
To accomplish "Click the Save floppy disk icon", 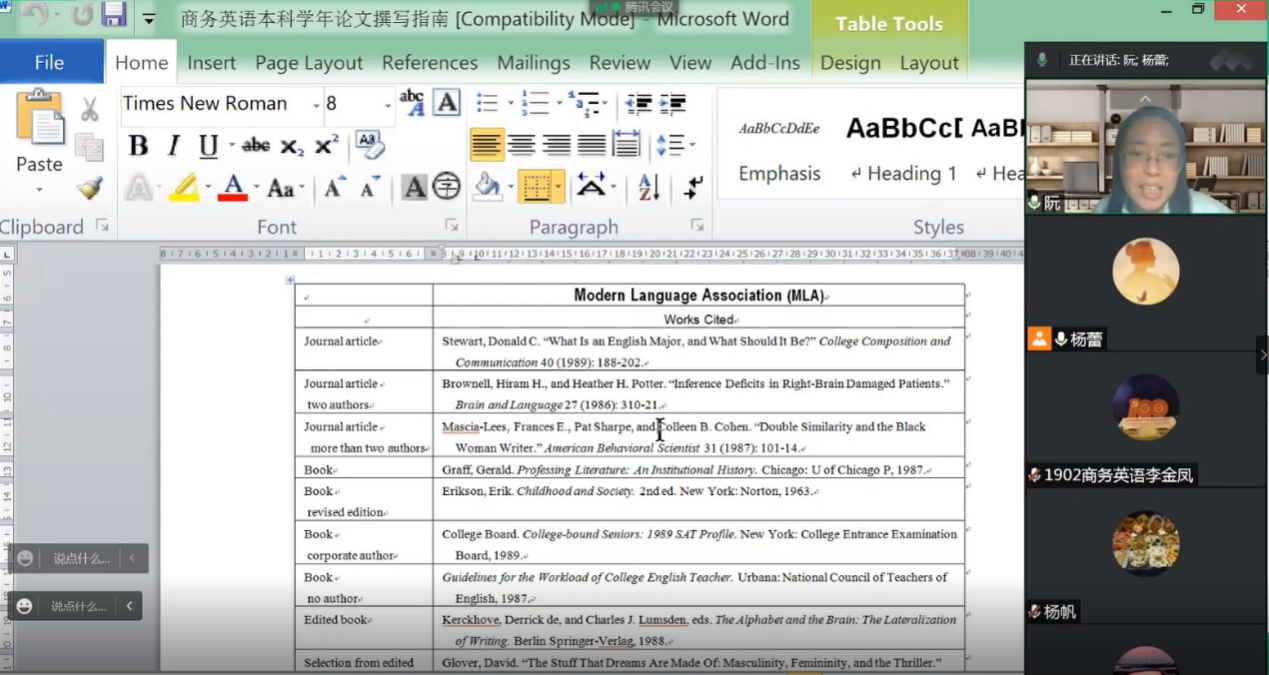I will (x=114, y=15).
